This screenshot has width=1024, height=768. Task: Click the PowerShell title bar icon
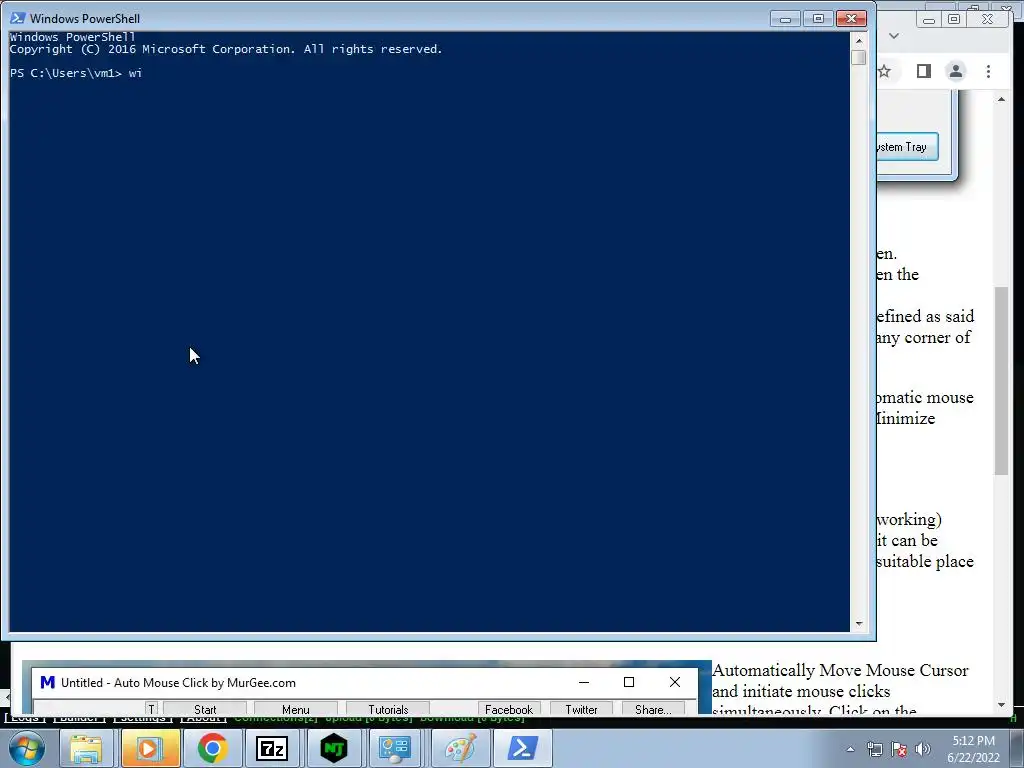pyautogui.click(x=17, y=18)
